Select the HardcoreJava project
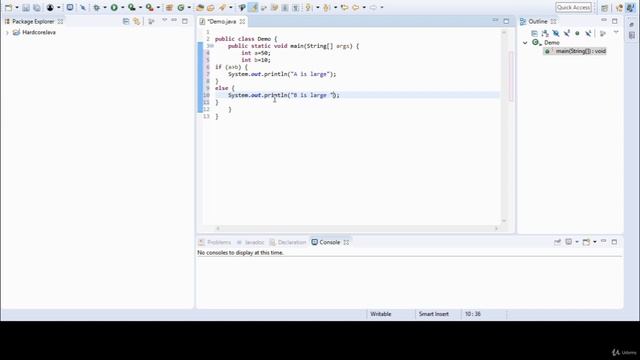This screenshot has width=640, height=360. coord(39,32)
